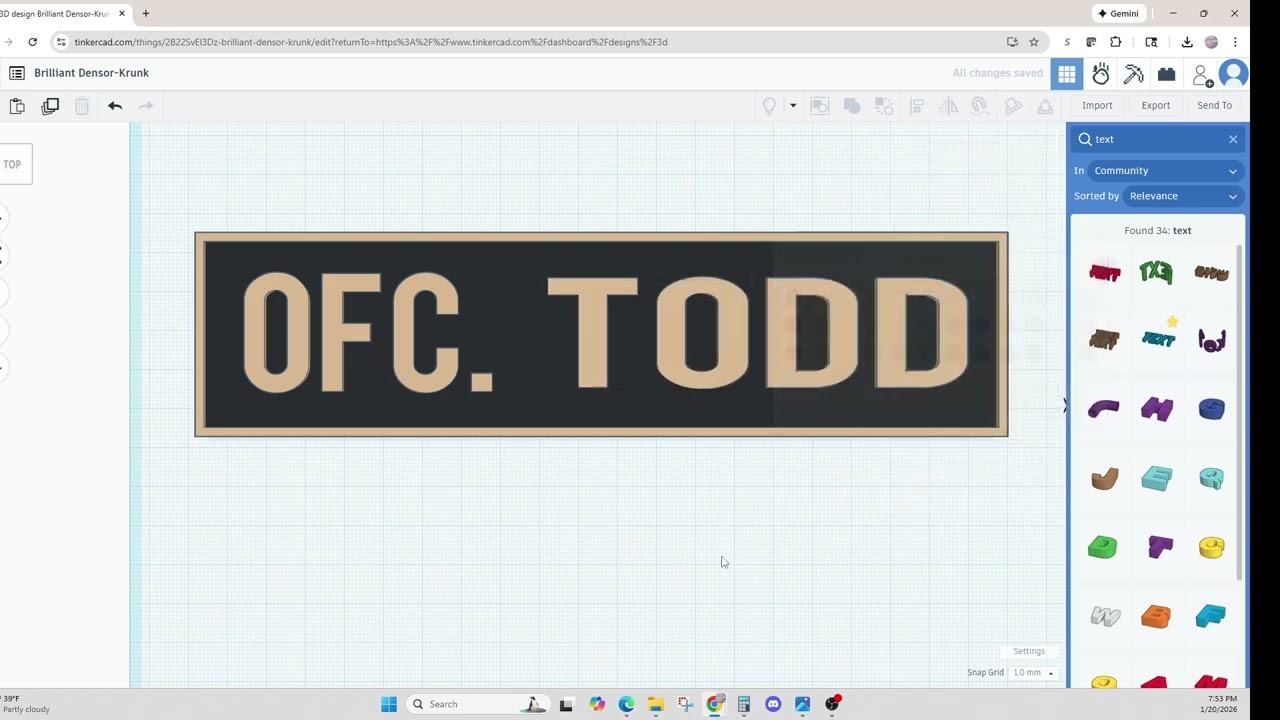The image size is (1280, 720).
Task: Select the green letter D shape
Action: [x=1102, y=547]
